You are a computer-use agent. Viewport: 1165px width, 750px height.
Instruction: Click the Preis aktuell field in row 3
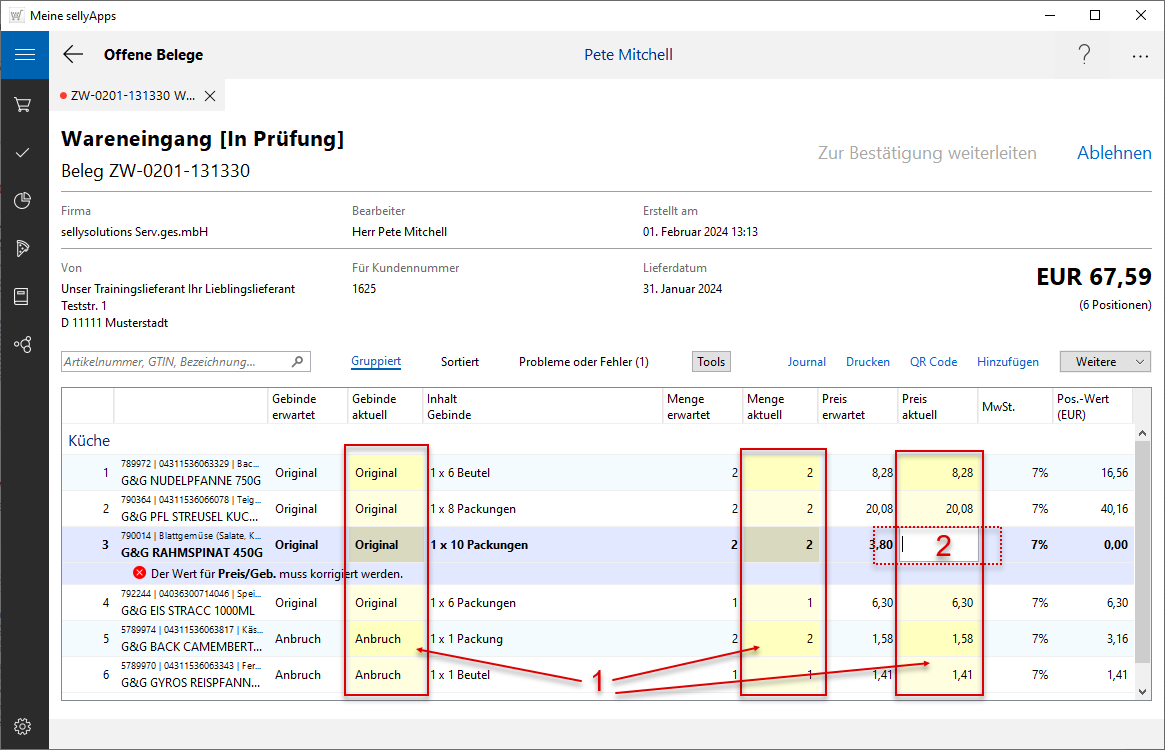[x=937, y=545]
